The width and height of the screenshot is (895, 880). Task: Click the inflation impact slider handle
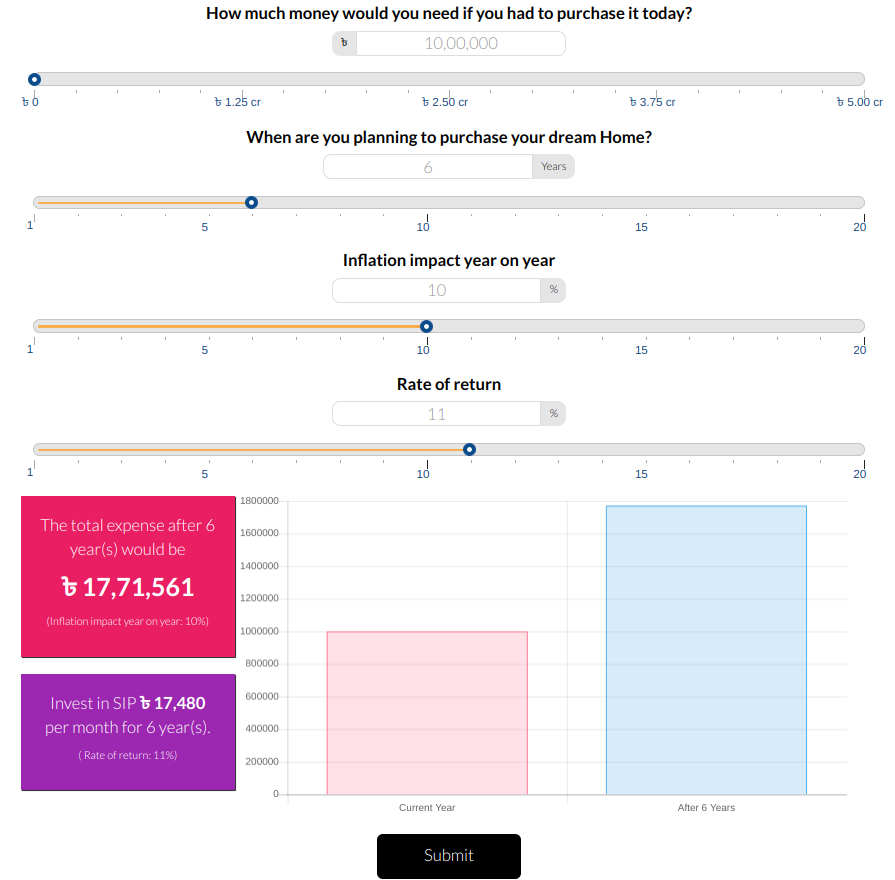(x=426, y=326)
